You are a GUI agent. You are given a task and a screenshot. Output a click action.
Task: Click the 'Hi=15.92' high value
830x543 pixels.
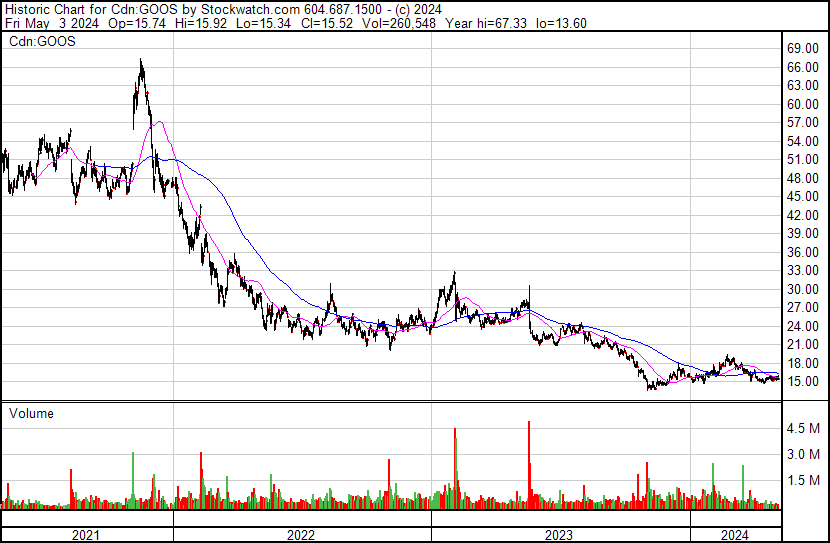pyautogui.click(x=201, y=23)
